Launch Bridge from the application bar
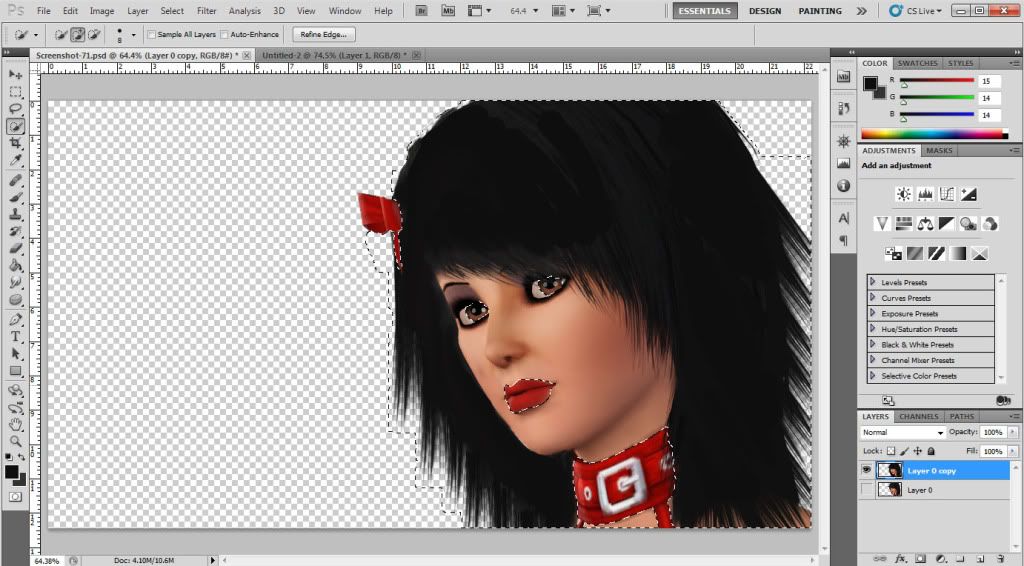Viewport: 1024px width, 566px height. pos(421,10)
